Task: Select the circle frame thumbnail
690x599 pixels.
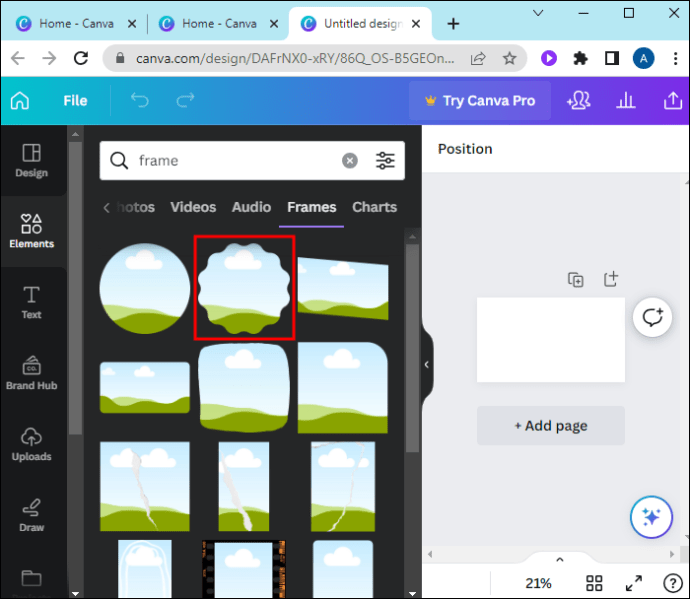Action: click(145, 288)
